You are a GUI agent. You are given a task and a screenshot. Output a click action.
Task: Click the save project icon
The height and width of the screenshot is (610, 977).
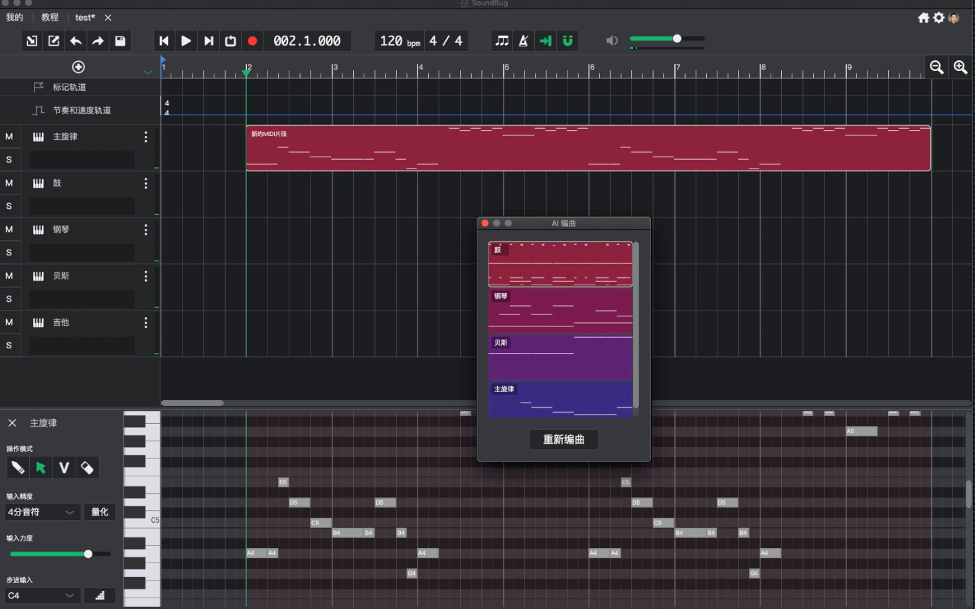(x=120, y=41)
